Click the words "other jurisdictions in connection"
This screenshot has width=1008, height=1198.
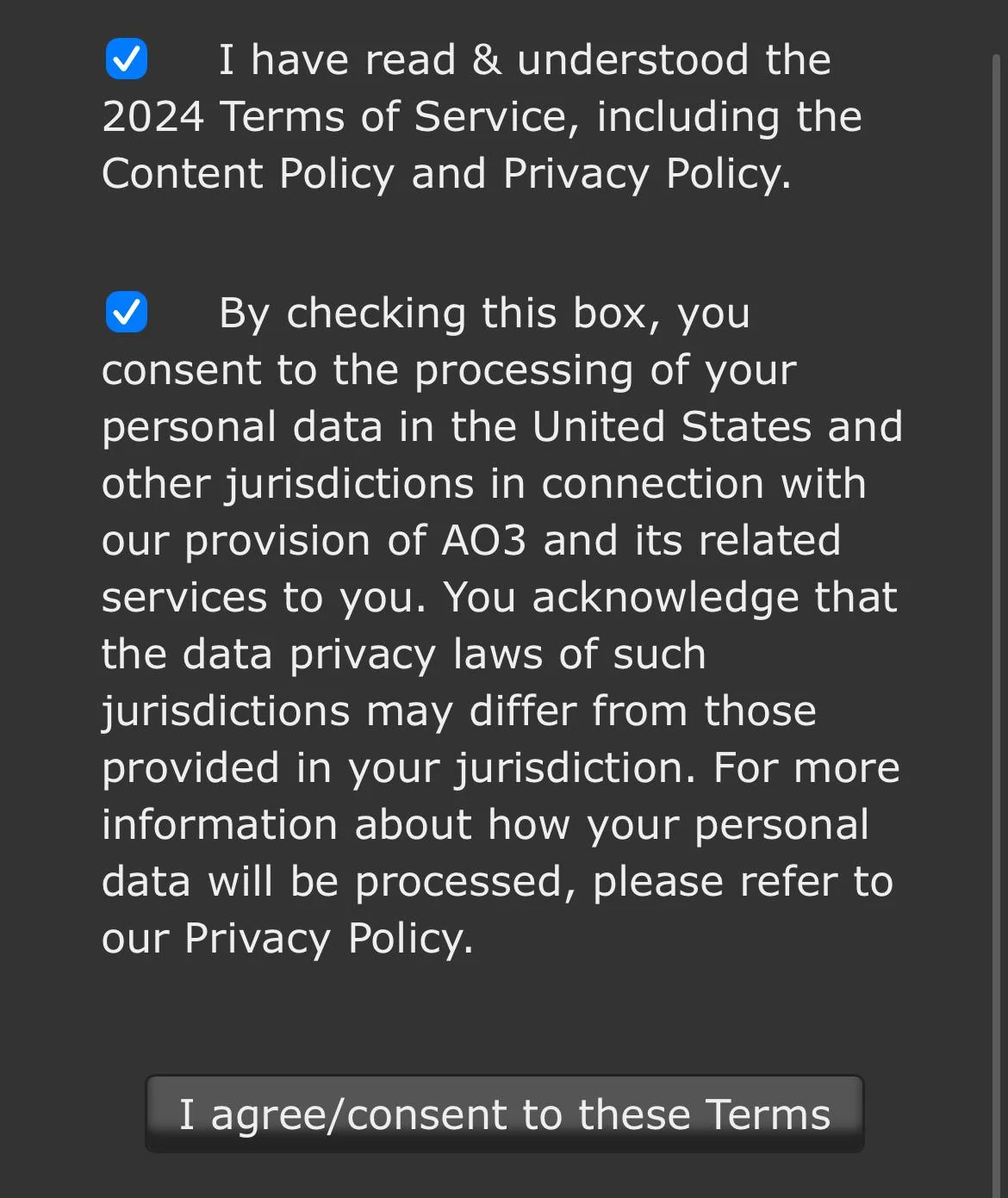[x=432, y=484]
